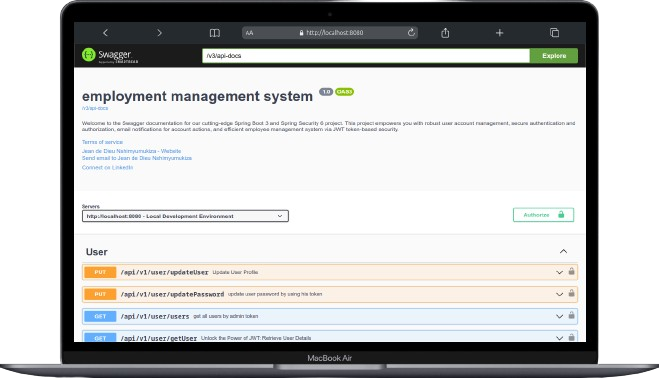Expand the GET /api/v1/user/users row
Image resolution: width=659 pixels, height=378 pixels.
tap(330, 316)
